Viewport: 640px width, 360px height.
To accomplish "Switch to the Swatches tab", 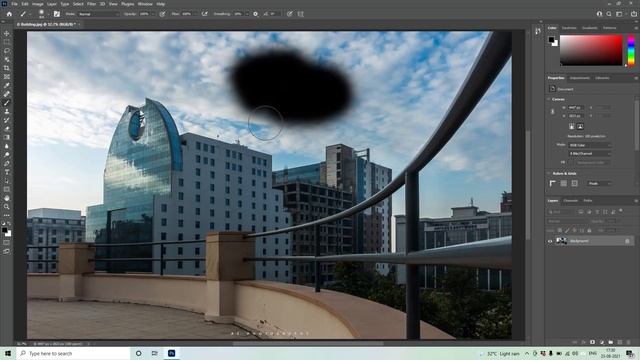I will pos(569,28).
